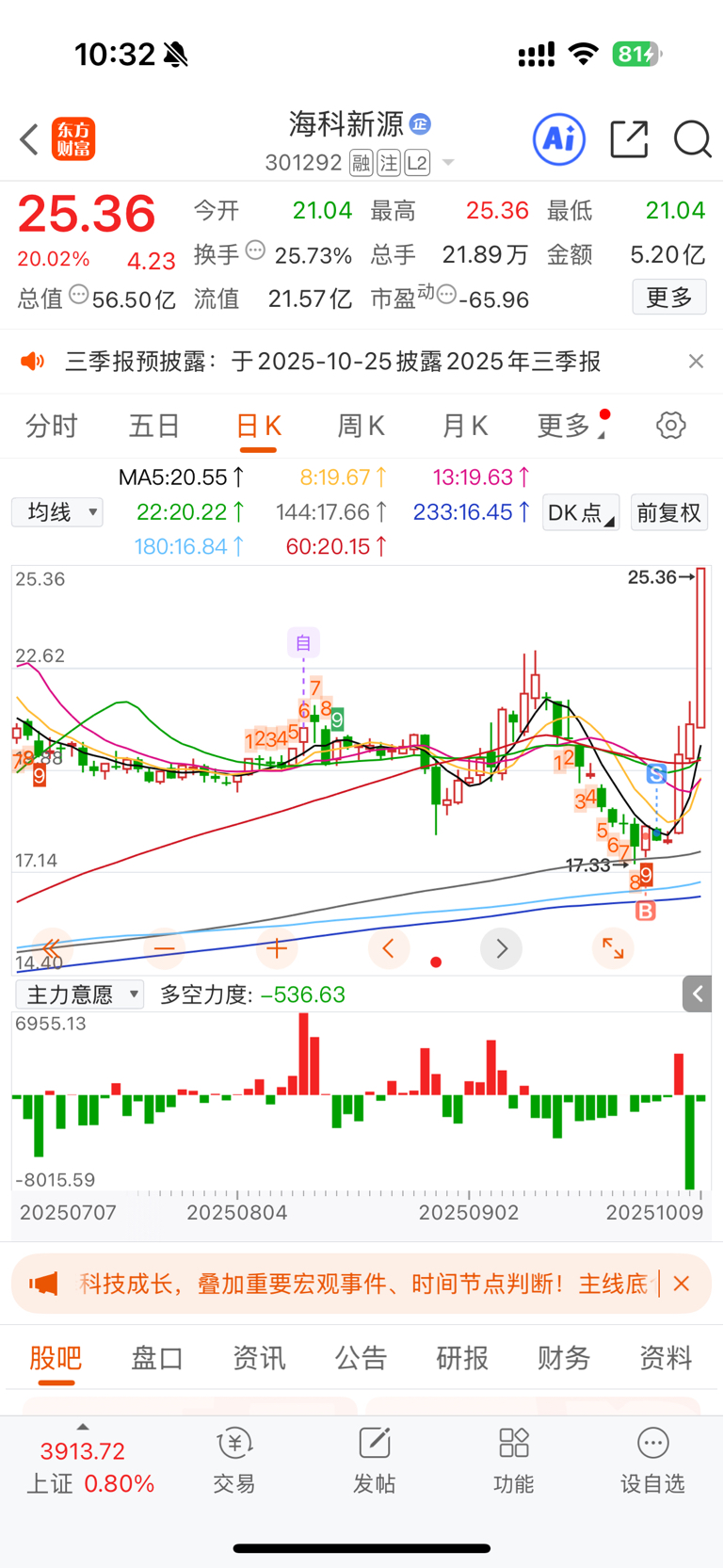
Task: Open the 公告 tab
Action: tap(361, 1358)
